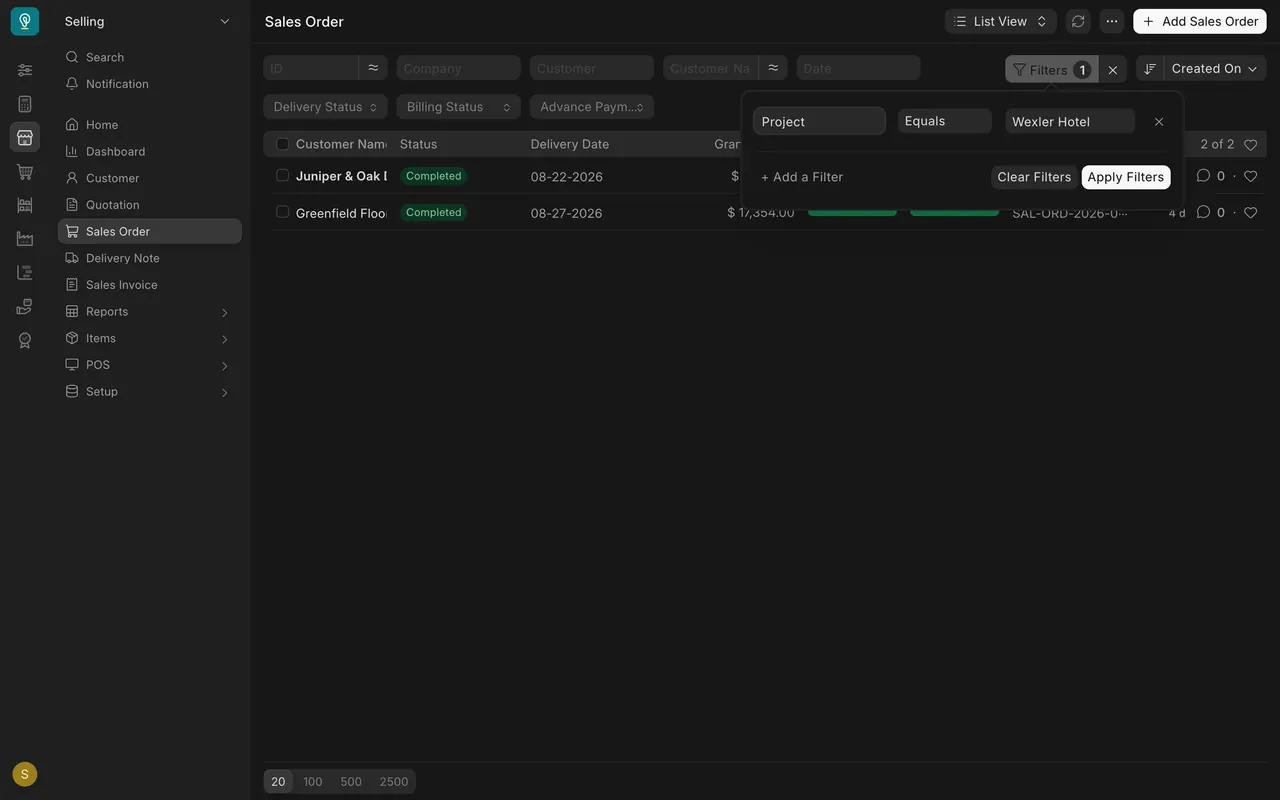This screenshot has width=1280, height=800.
Task: Click the Company filter field
Action: 459,68
